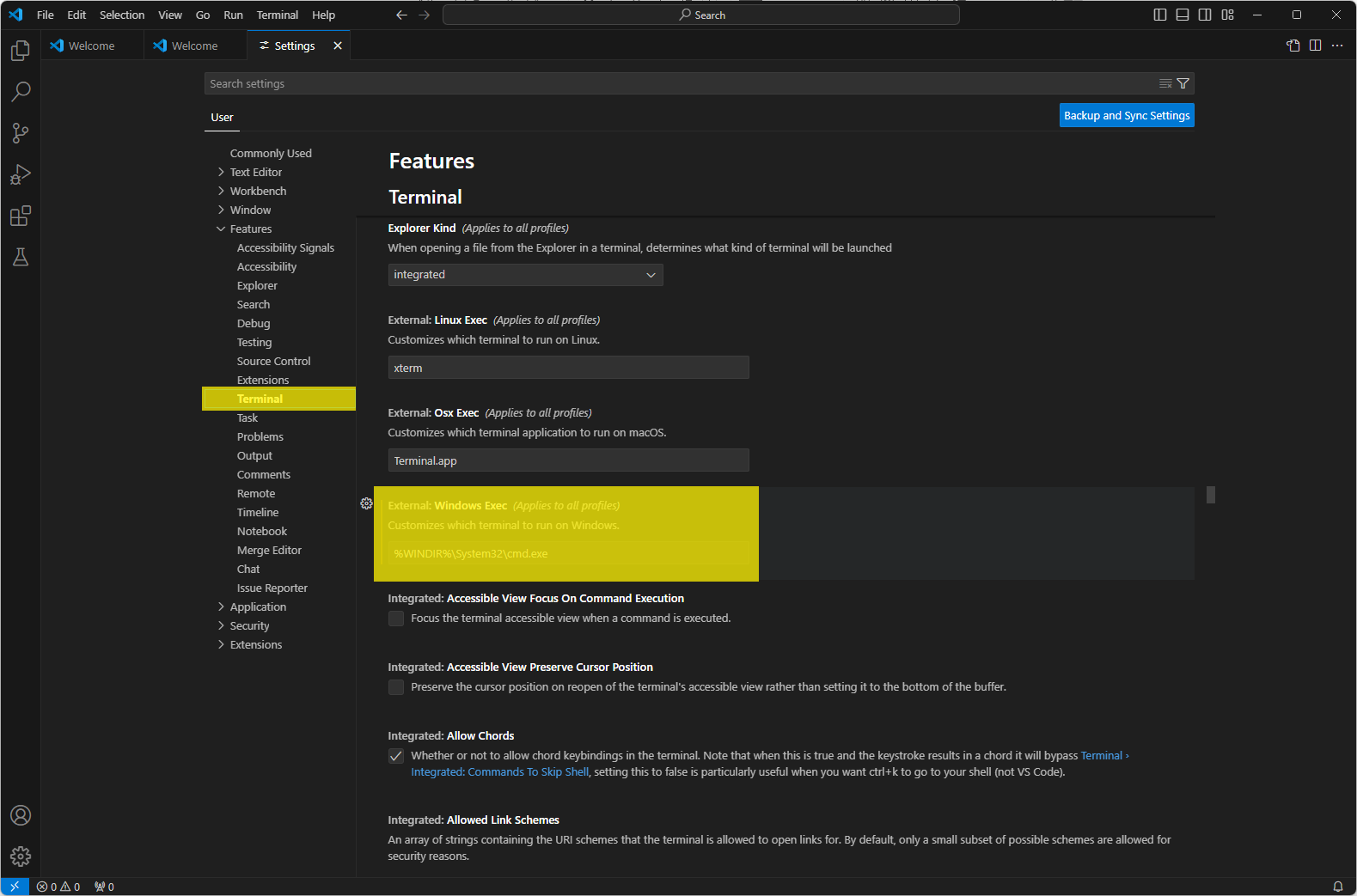Image resolution: width=1357 pixels, height=896 pixels.
Task: Go forward with the navigation arrow
Action: [425, 15]
